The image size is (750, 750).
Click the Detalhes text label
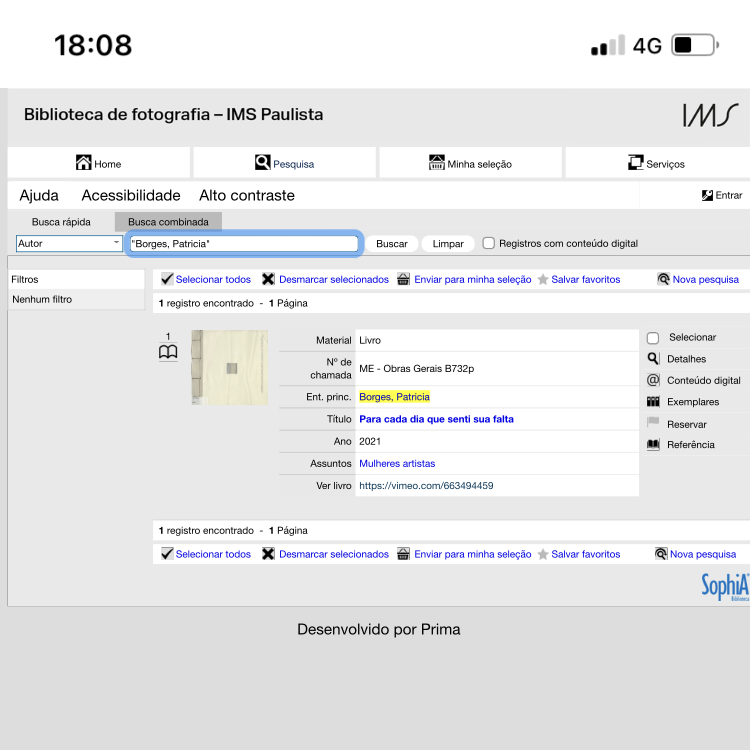point(686,359)
